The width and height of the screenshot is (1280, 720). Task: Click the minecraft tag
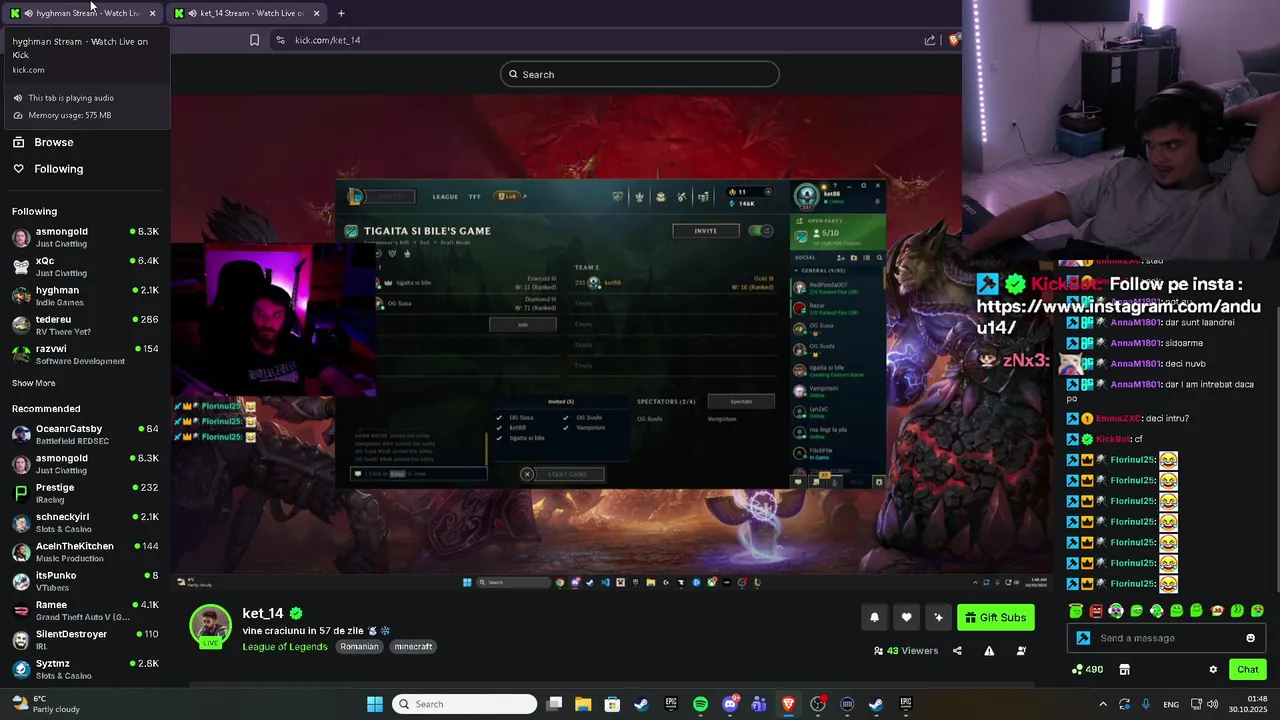point(413,647)
